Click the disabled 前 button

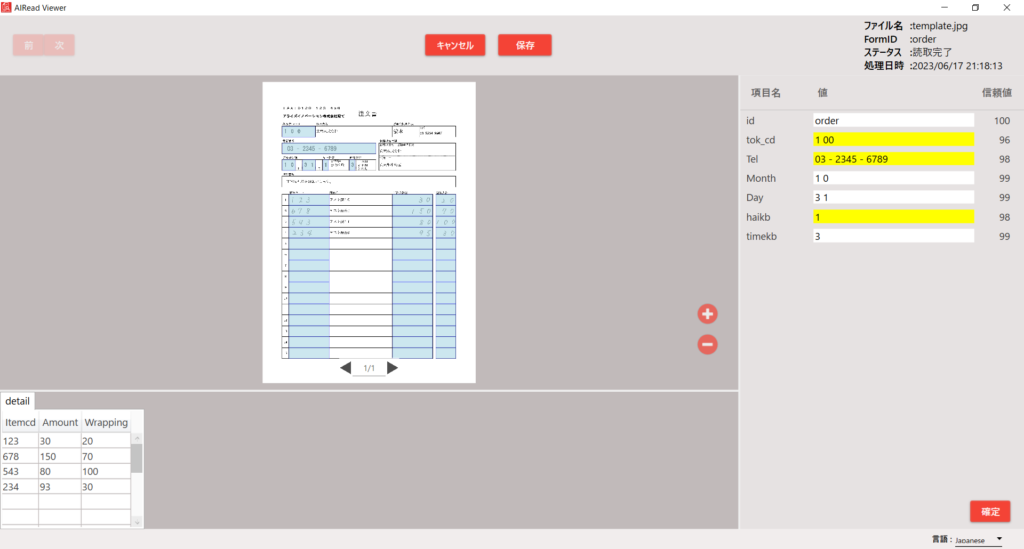click(x=28, y=45)
